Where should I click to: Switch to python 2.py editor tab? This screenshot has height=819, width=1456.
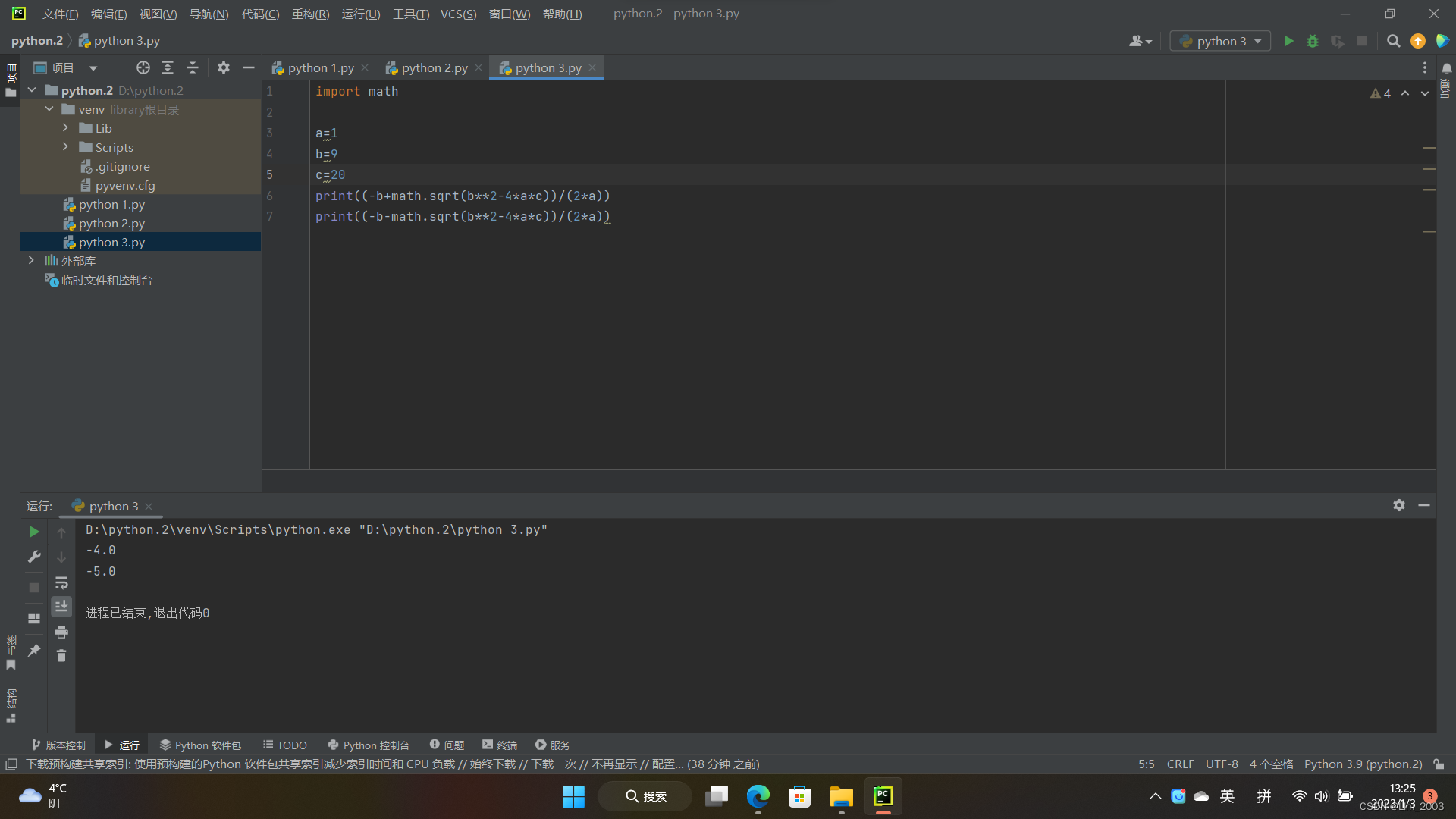tap(434, 67)
